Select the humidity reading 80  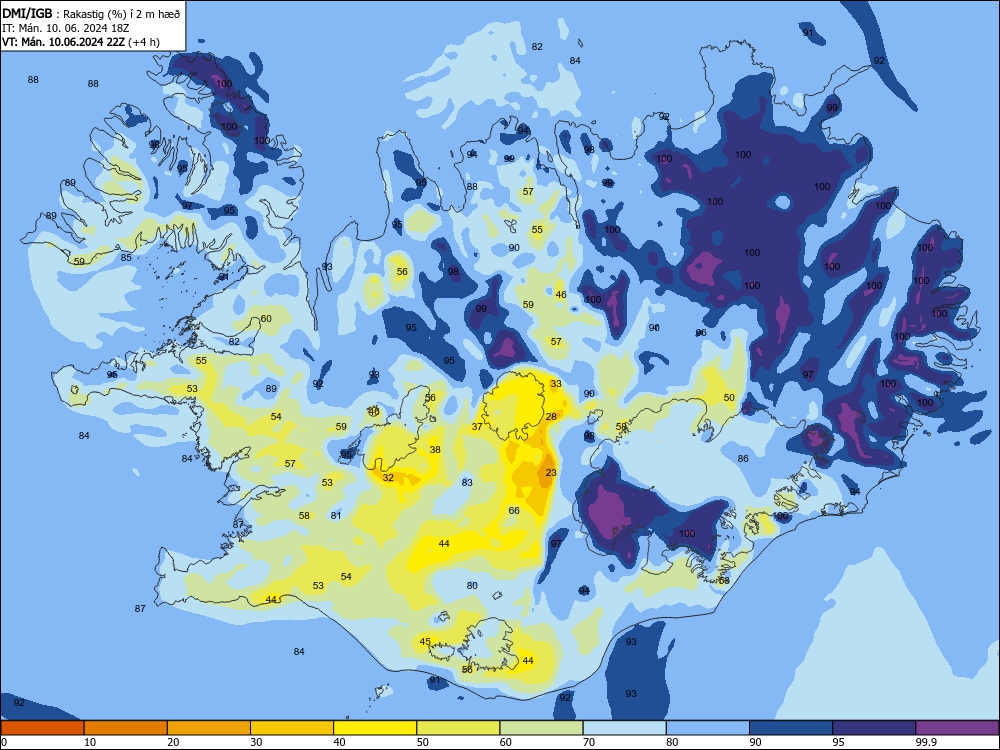pos(472,585)
